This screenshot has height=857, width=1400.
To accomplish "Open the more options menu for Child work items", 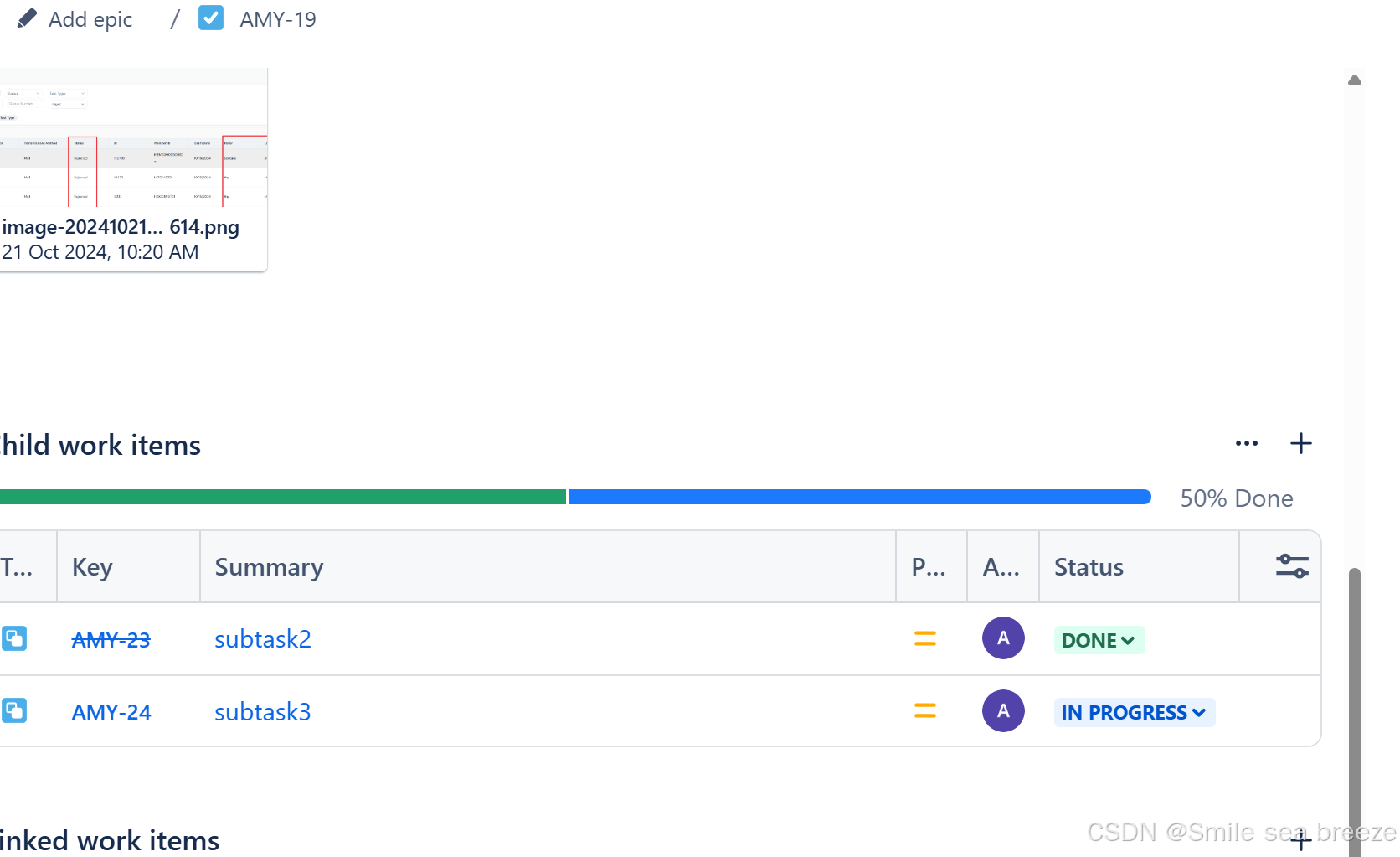I will pyautogui.click(x=1247, y=443).
